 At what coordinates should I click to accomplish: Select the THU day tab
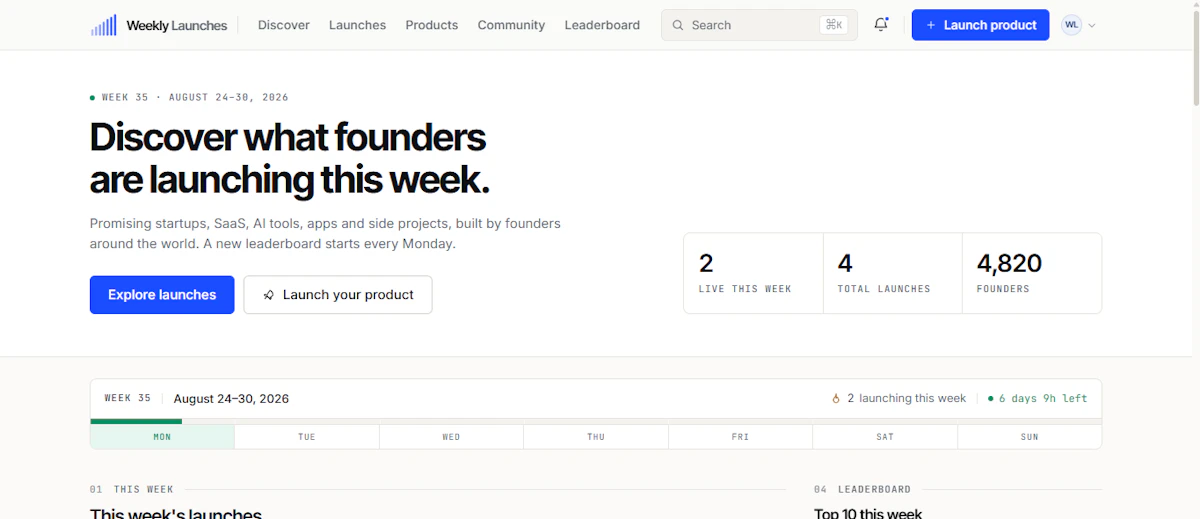pos(596,437)
